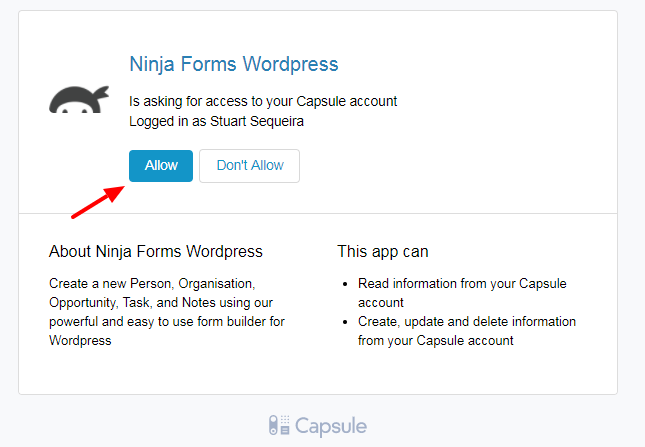645x447 pixels.
Task: Click the Ninja Forms ninja logo
Action: tap(78, 100)
